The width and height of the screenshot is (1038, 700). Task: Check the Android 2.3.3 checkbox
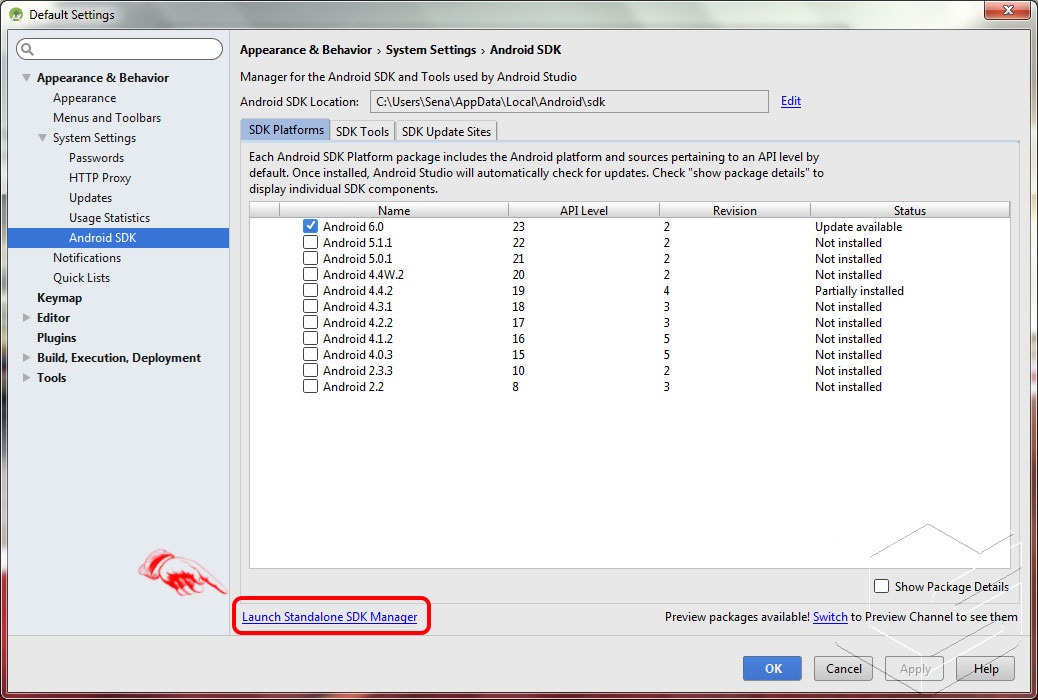pos(310,370)
